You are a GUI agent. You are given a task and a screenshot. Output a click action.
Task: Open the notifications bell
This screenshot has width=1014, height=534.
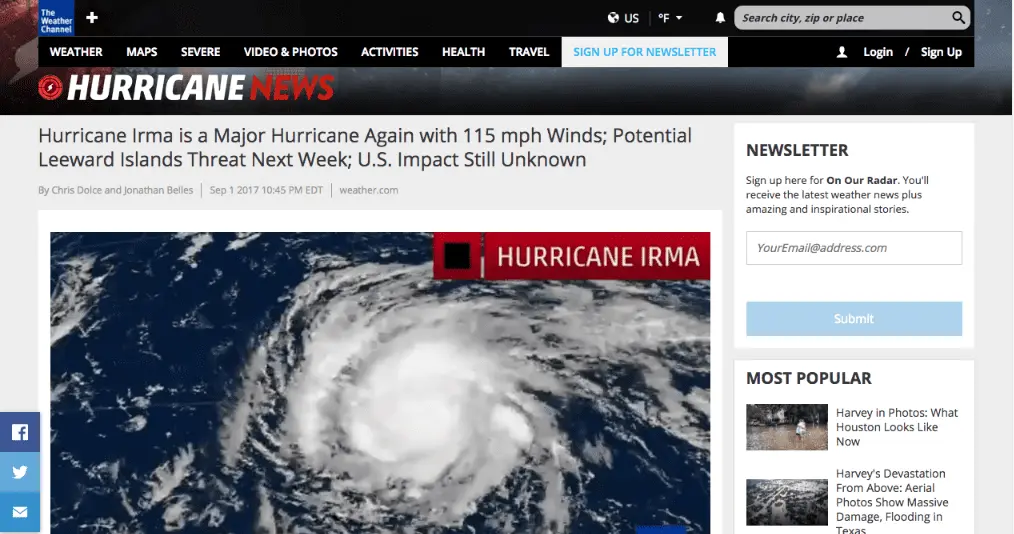[x=720, y=18]
